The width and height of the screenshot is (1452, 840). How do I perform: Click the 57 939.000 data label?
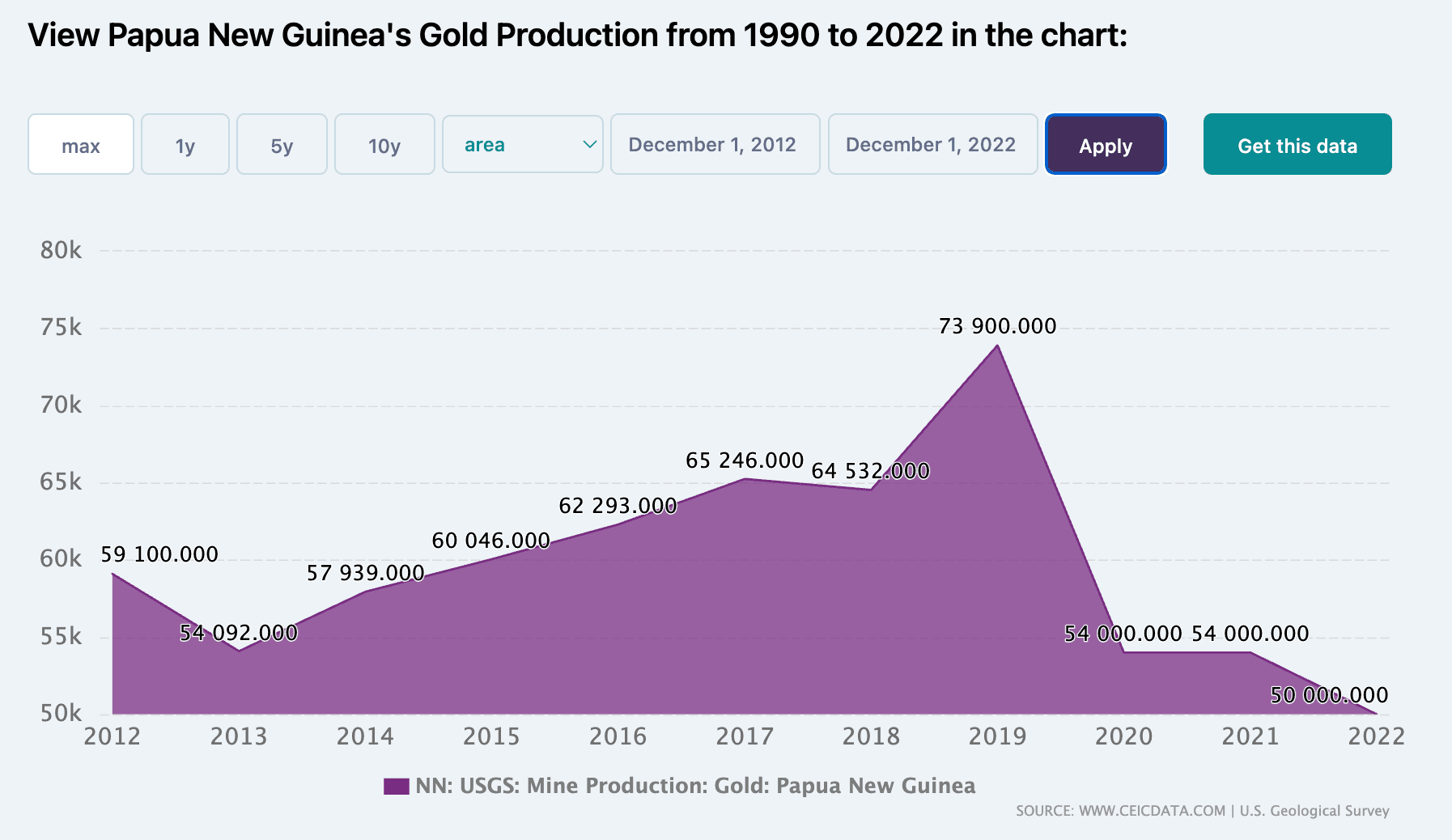coord(365,573)
